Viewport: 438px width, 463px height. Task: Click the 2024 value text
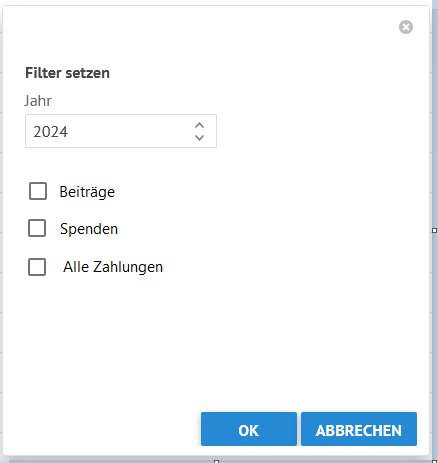pos(51,132)
